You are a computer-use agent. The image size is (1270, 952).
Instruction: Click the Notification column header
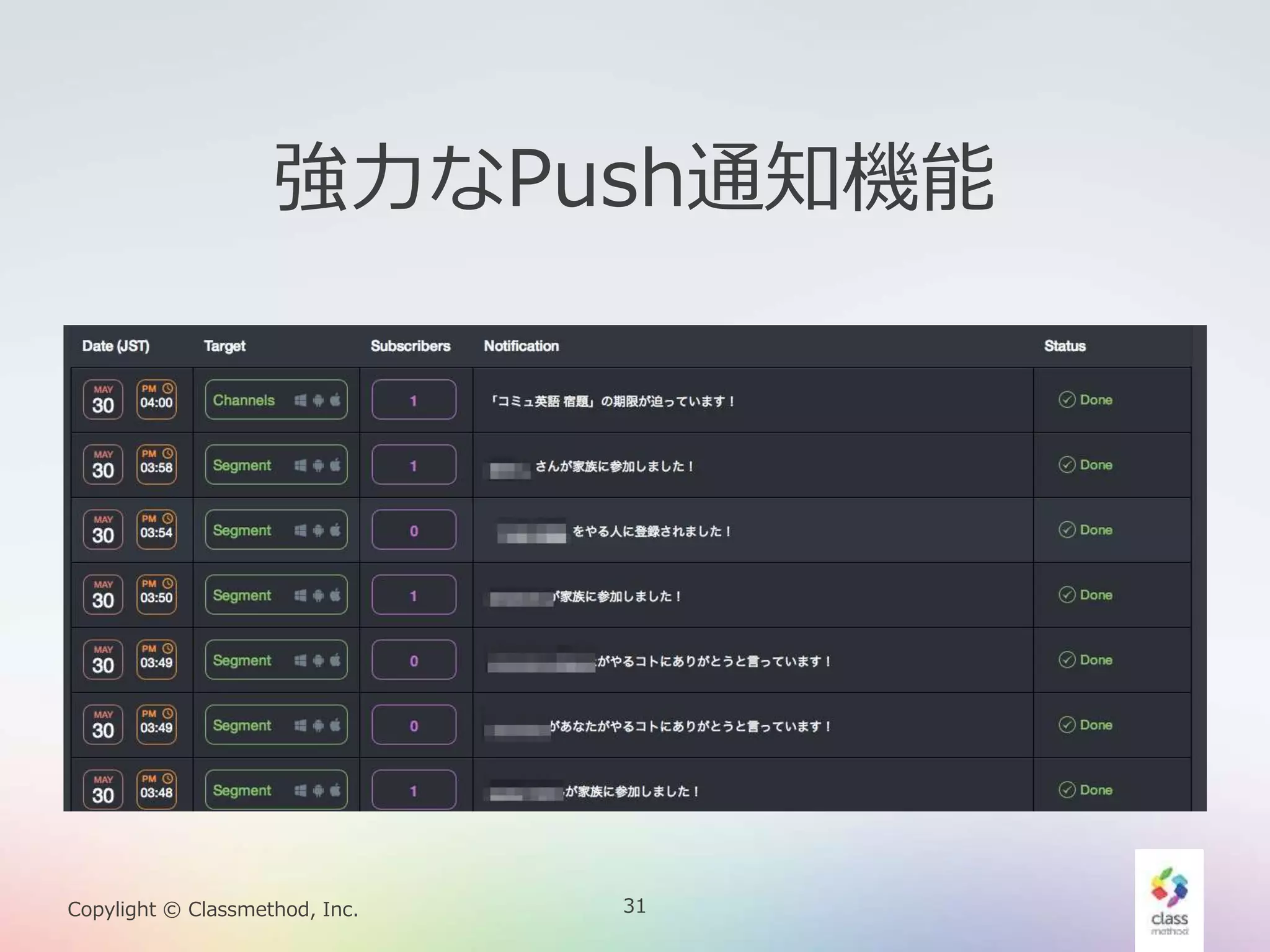pyautogui.click(x=522, y=346)
